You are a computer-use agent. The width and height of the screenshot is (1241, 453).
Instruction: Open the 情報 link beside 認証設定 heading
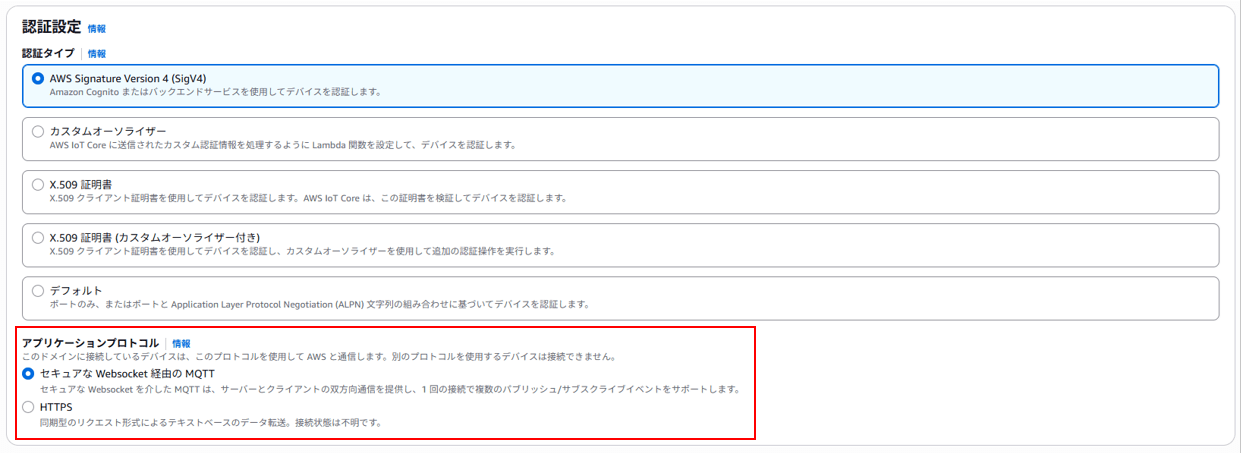pyautogui.click(x=96, y=29)
